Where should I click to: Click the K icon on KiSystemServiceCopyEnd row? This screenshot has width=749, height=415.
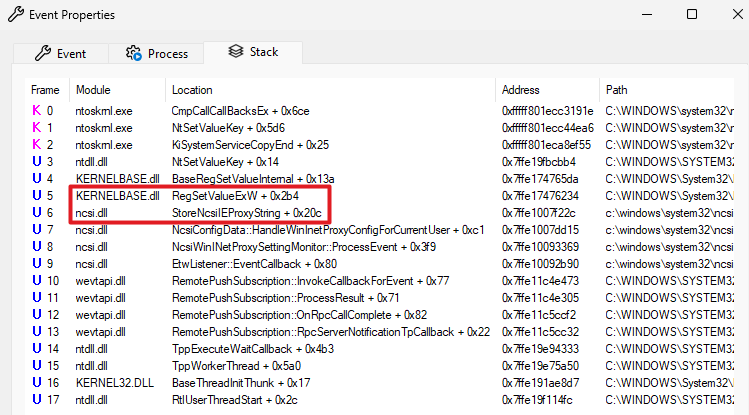(37, 145)
